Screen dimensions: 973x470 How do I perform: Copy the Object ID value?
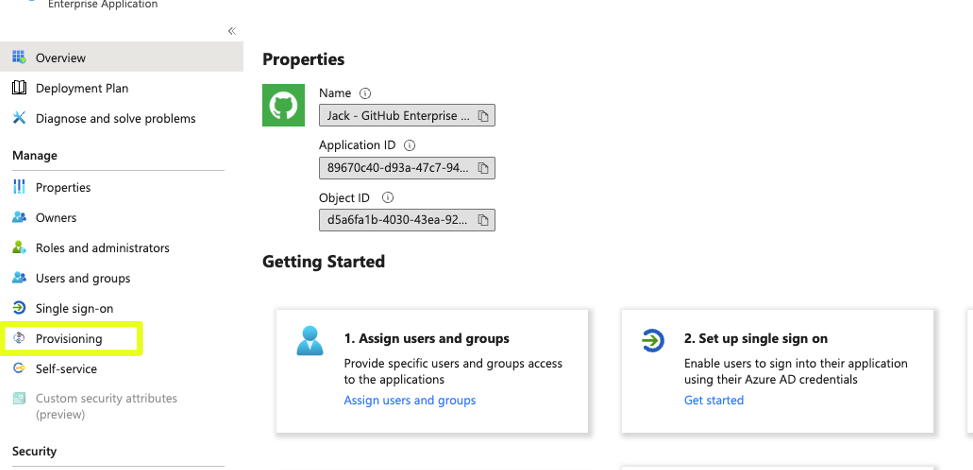[x=483, y=220]
